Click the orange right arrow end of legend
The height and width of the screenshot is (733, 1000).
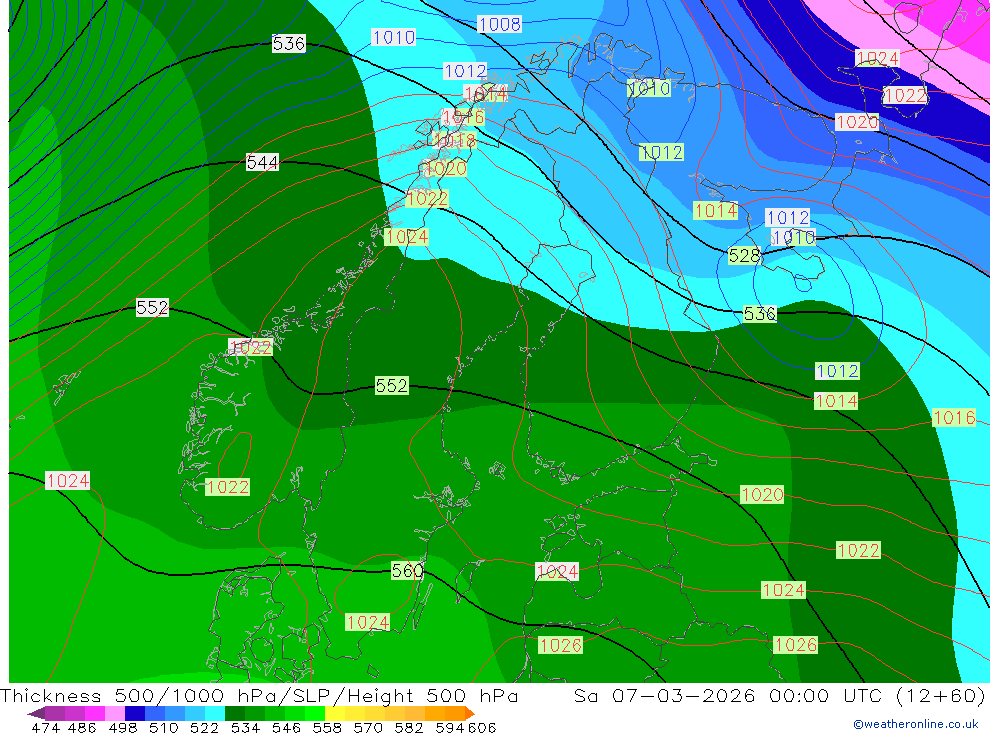coord(469,713)
